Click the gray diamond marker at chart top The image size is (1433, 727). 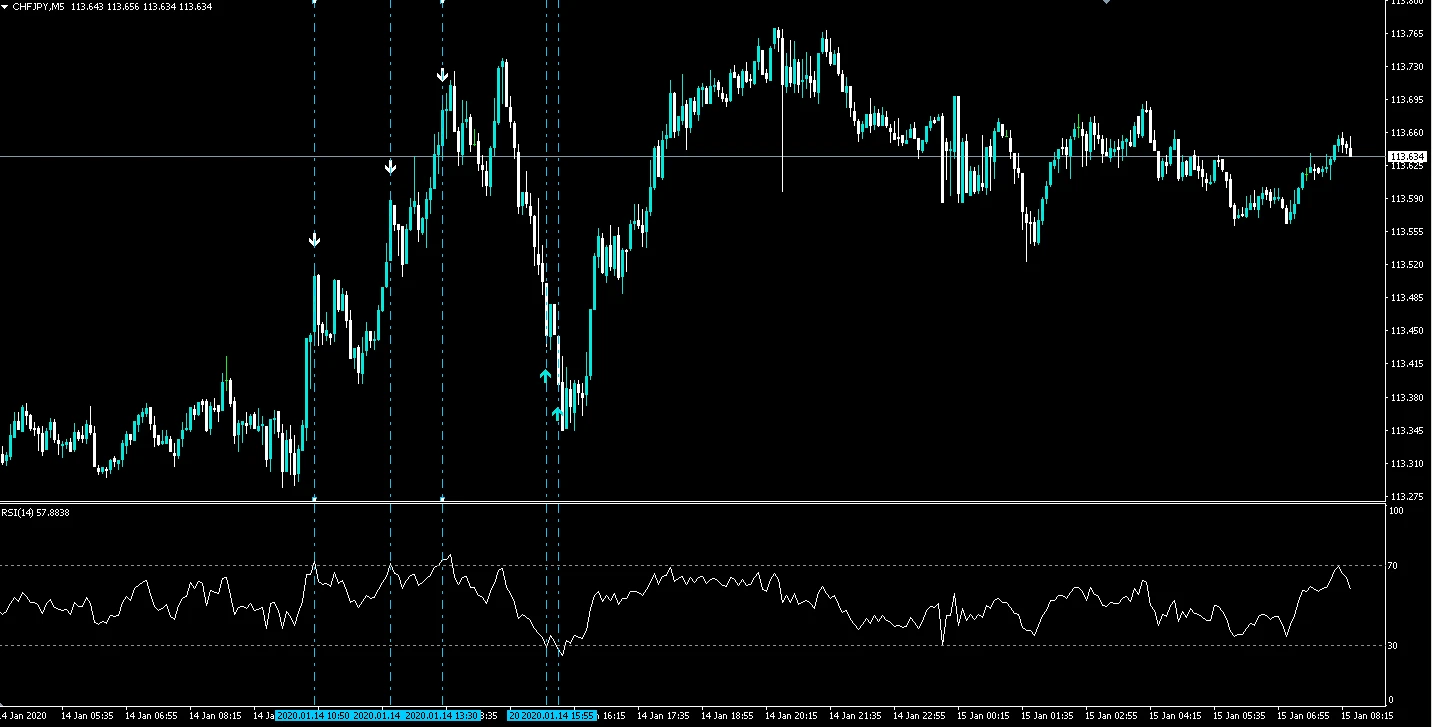1106,2
